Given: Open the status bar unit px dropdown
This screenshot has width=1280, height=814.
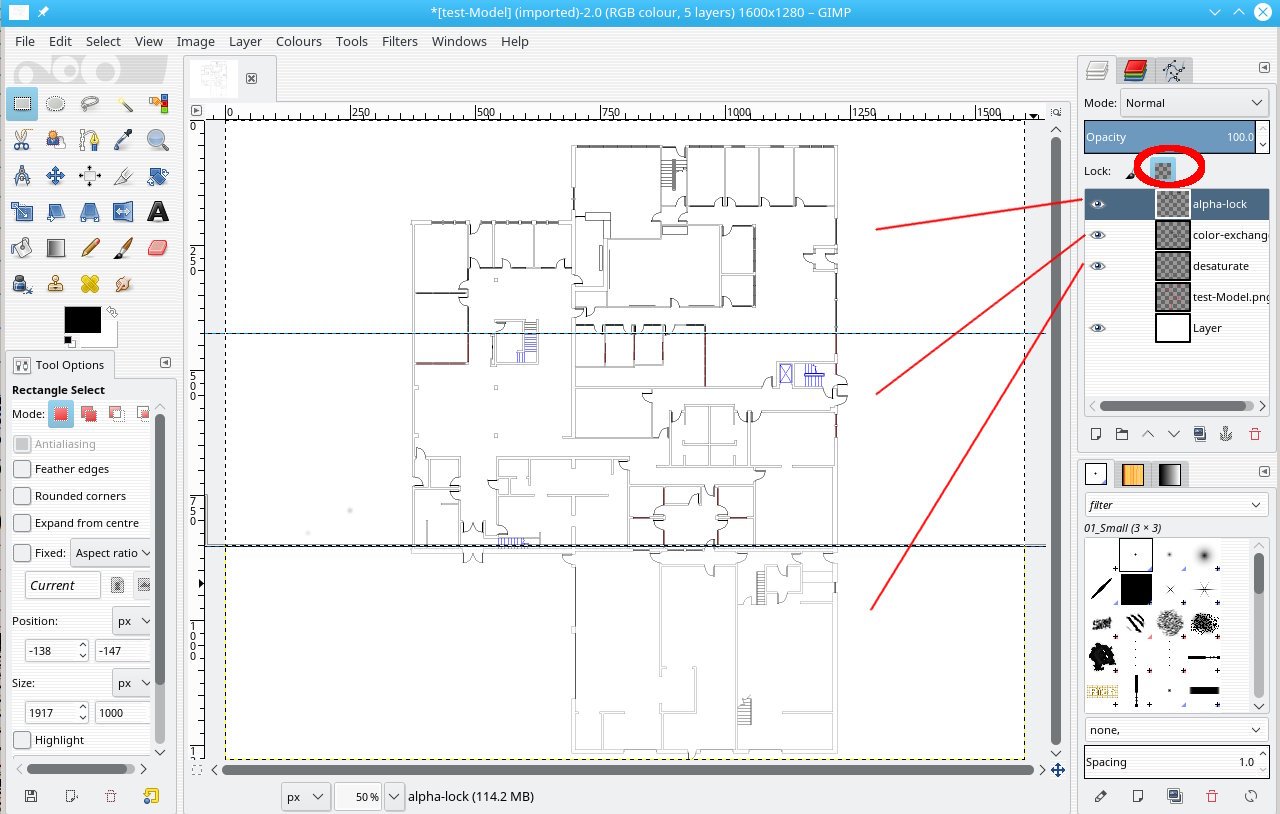Looking at the screenshot, I should click(x=305, y=797).
